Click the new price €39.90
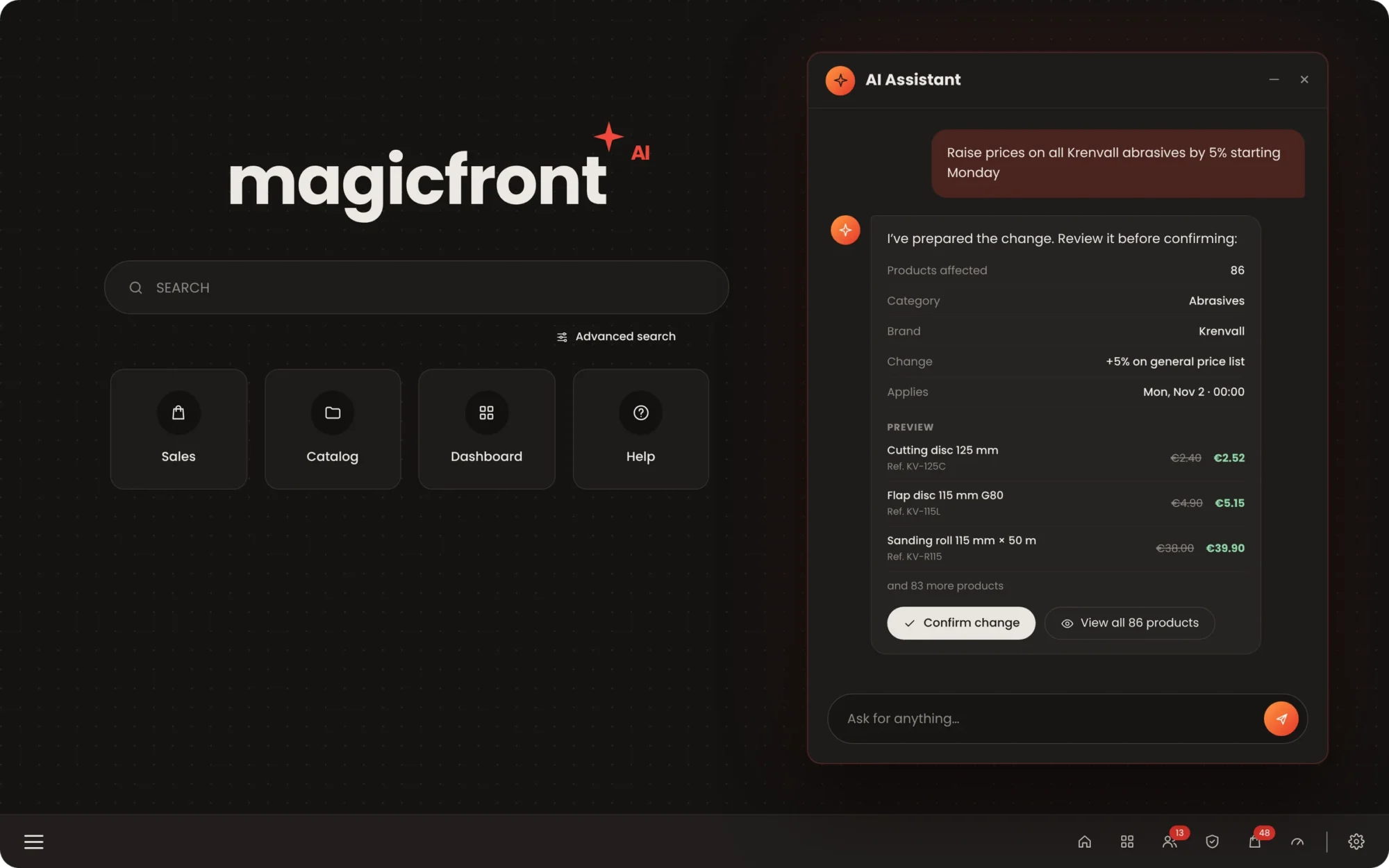The height and width of the screenshot is (868, 1389). point(1225,548)
